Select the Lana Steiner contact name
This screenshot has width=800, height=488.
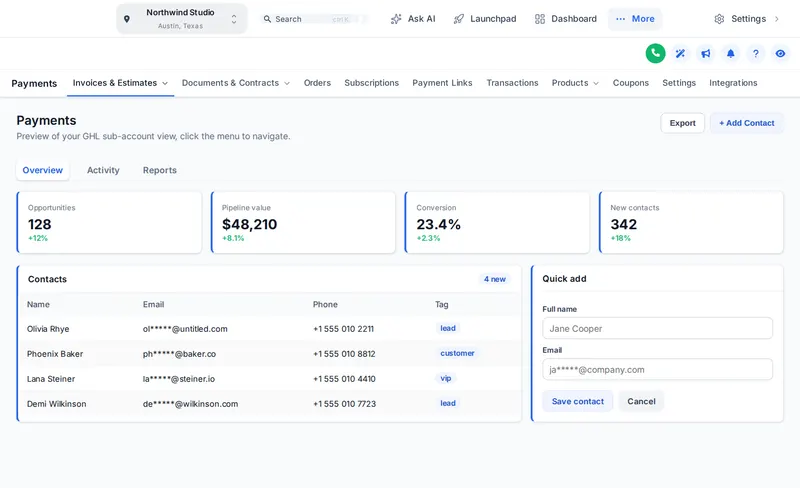coord(51,379)
